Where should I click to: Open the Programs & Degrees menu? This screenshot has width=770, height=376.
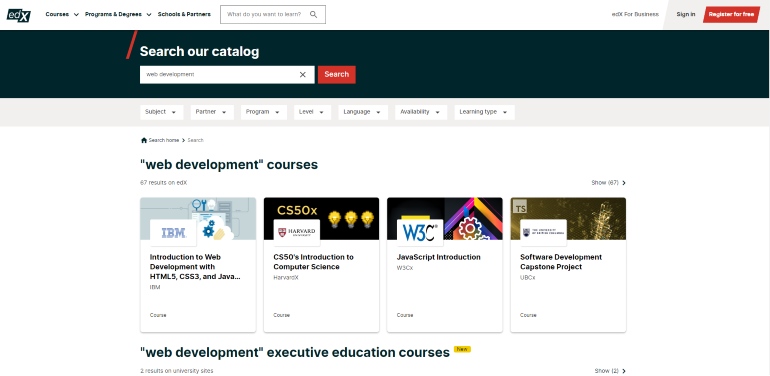[118, 14]
